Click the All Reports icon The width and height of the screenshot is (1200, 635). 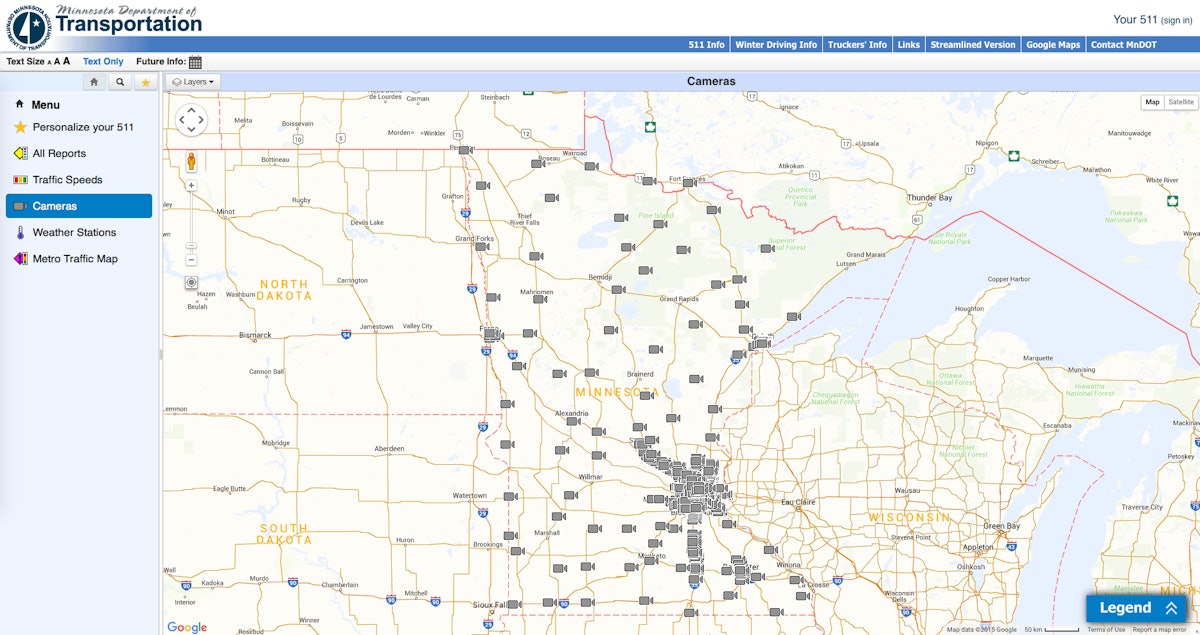[18, 153]
